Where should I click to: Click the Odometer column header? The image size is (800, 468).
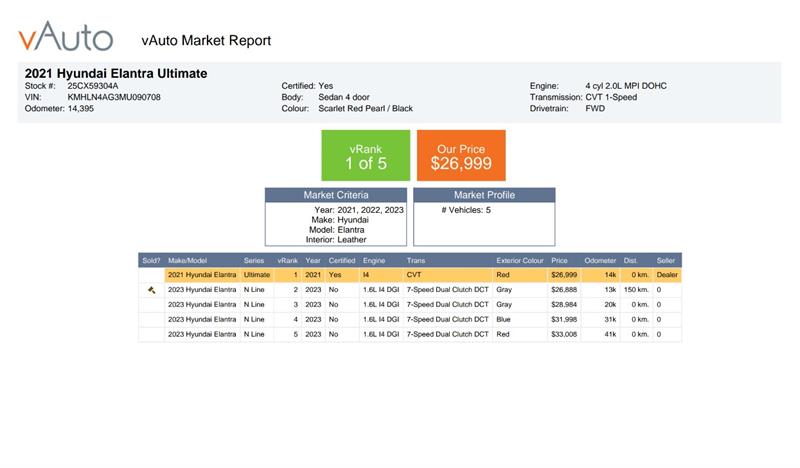point(600,260)
